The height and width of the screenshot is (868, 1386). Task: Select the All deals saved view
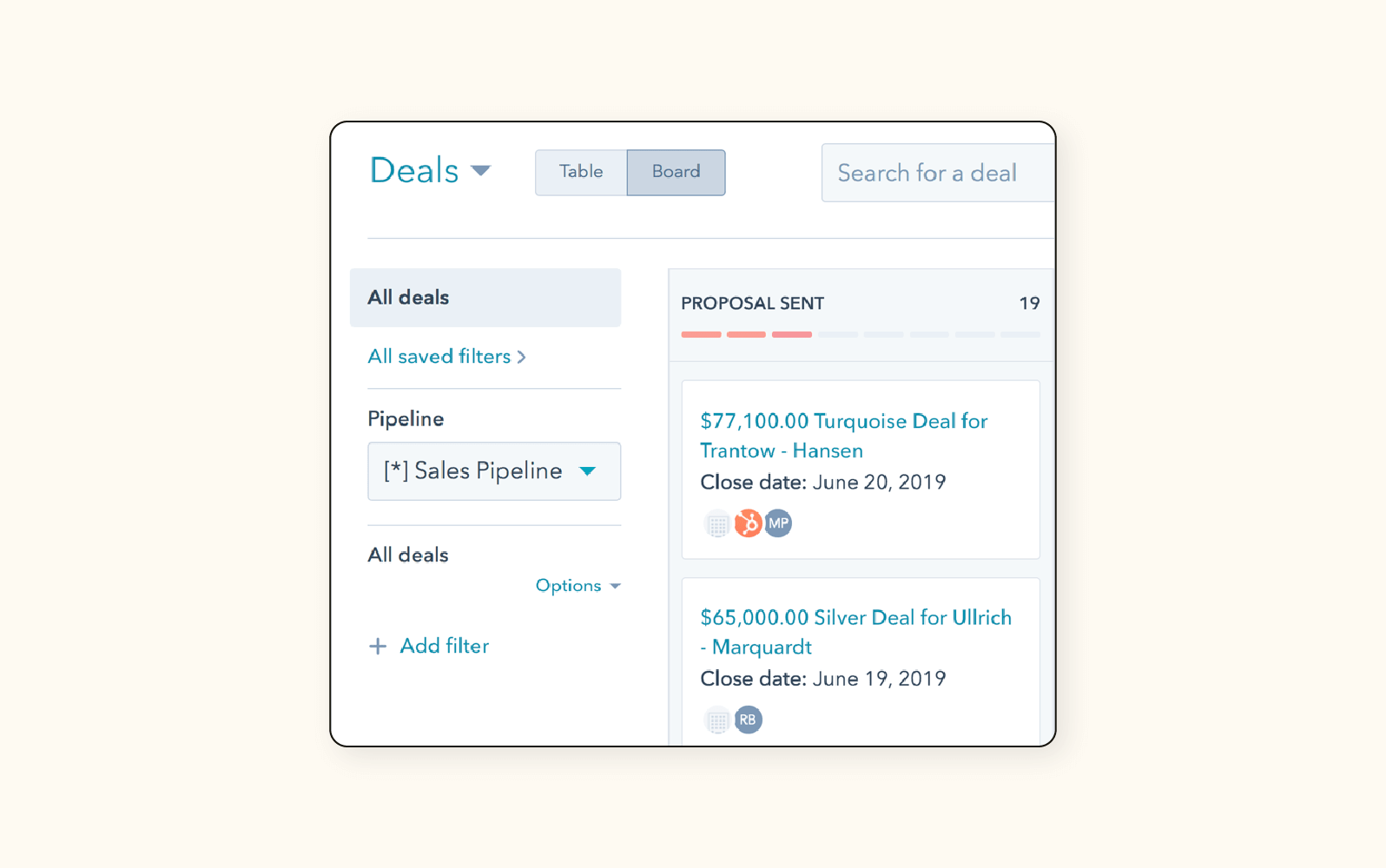point(408,297)
